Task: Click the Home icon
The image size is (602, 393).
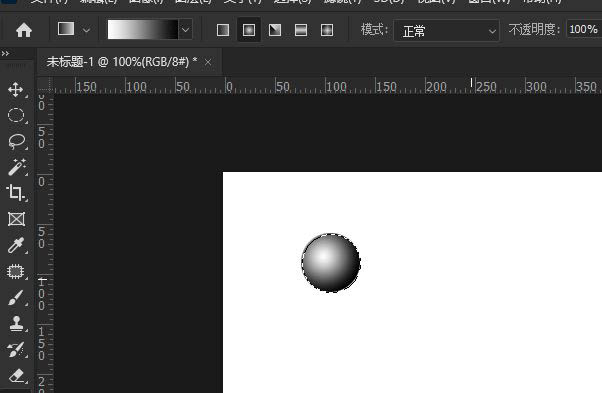Action: pos(24,30)
